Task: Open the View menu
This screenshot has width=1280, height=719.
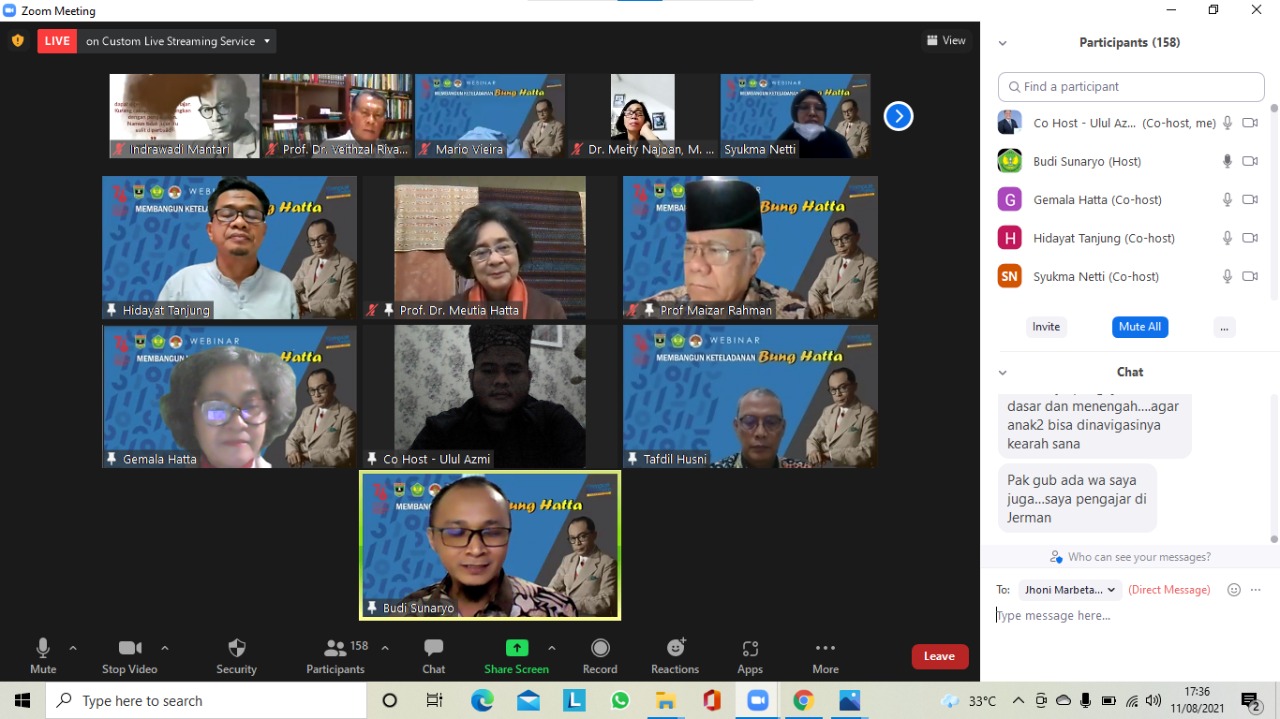Action: pos(945,40)
